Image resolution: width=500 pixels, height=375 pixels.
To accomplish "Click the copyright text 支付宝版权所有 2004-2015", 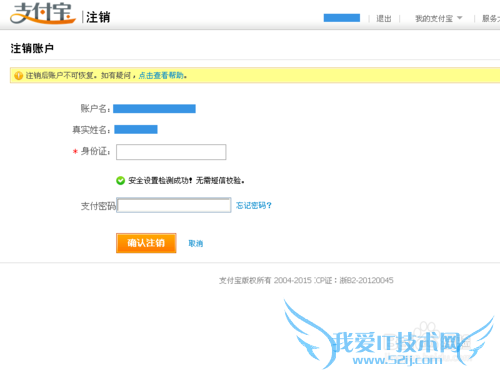I will (265, 281).
